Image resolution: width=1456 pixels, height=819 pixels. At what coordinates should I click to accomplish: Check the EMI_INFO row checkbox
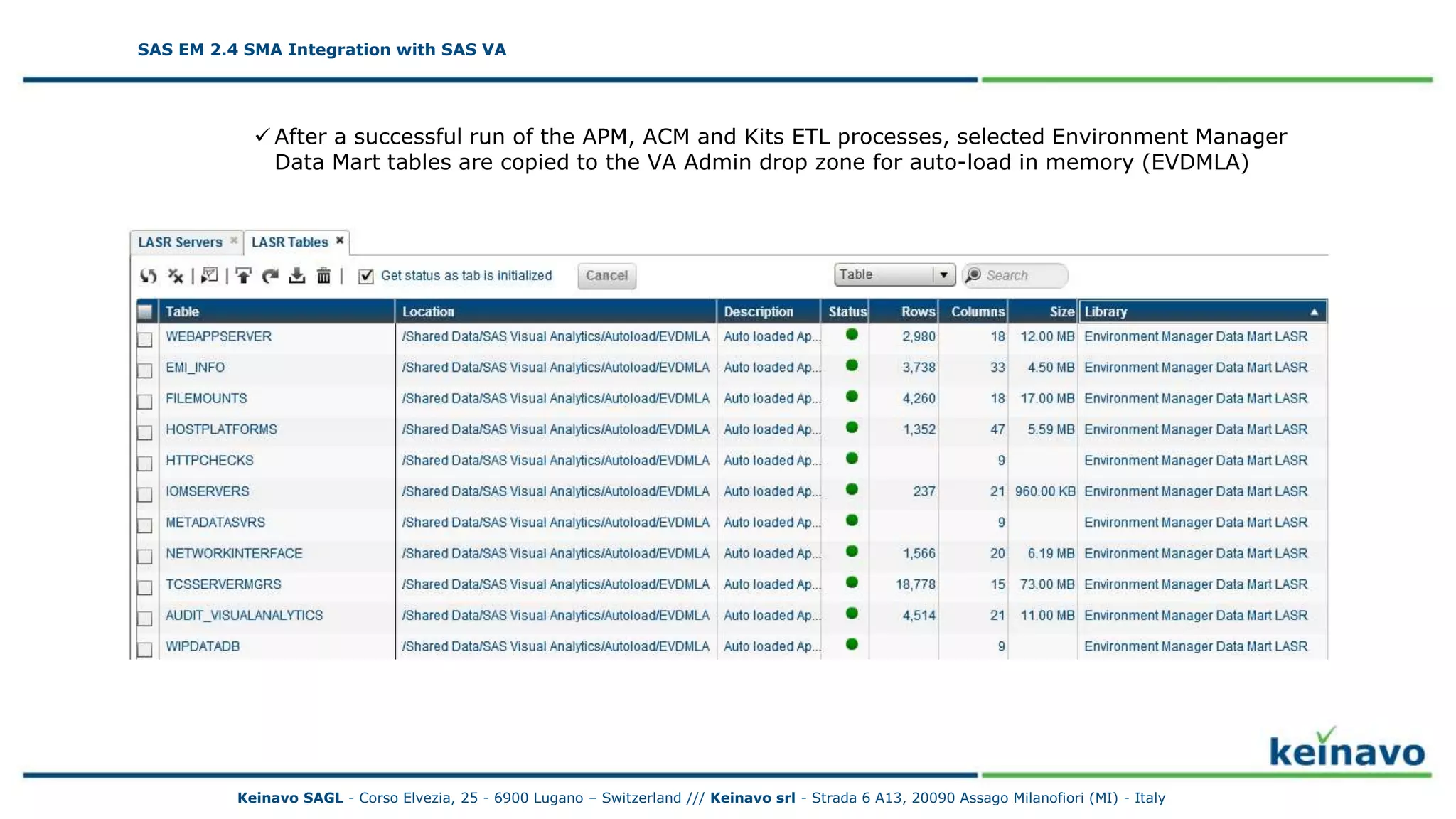coord(145,370)
